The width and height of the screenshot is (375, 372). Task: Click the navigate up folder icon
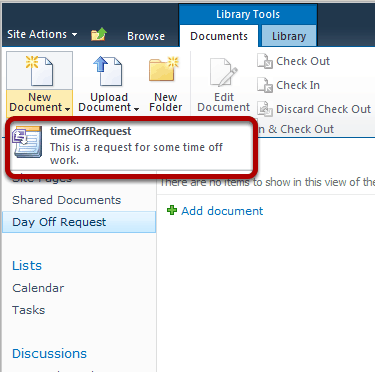tap(99, 34)
